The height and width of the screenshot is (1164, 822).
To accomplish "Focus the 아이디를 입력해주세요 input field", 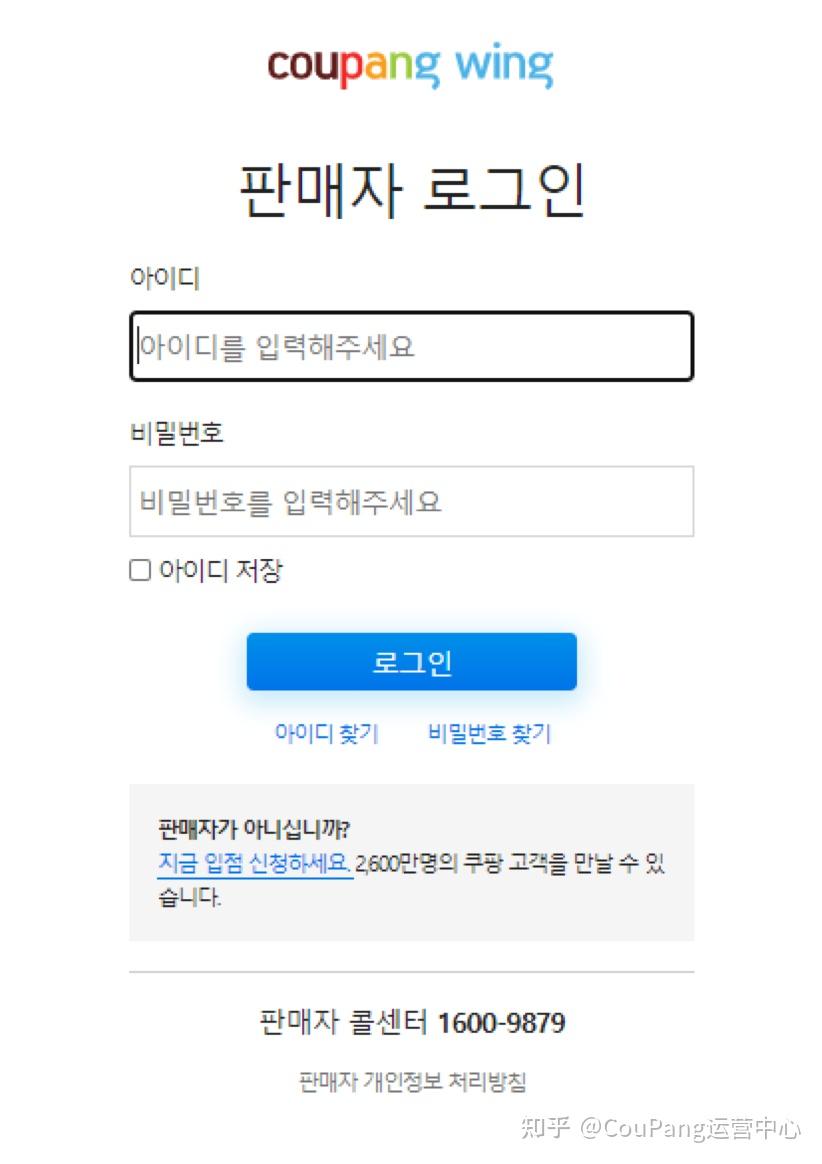I will coord(411,347).
